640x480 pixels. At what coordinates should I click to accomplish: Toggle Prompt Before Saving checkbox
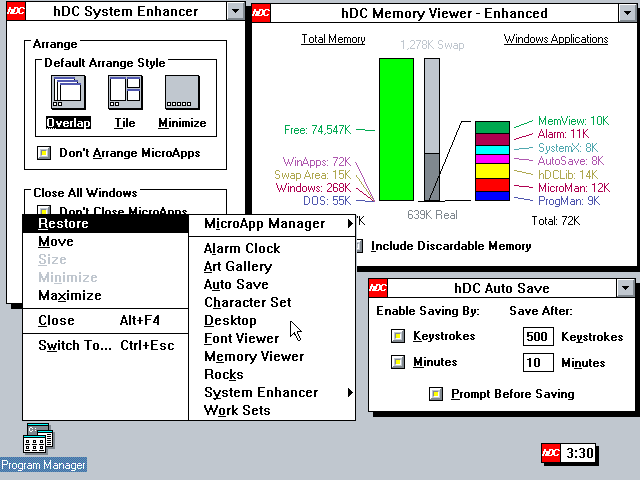point(436,394)
